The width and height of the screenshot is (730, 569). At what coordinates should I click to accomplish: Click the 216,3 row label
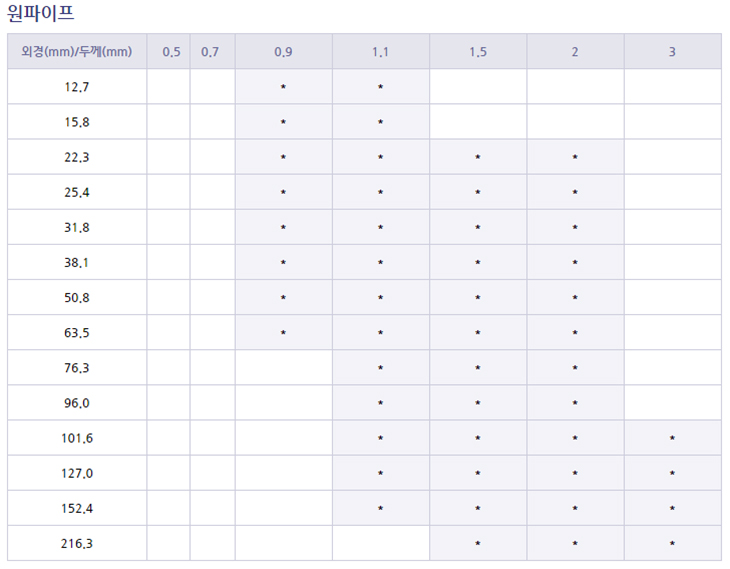(76, 543)
